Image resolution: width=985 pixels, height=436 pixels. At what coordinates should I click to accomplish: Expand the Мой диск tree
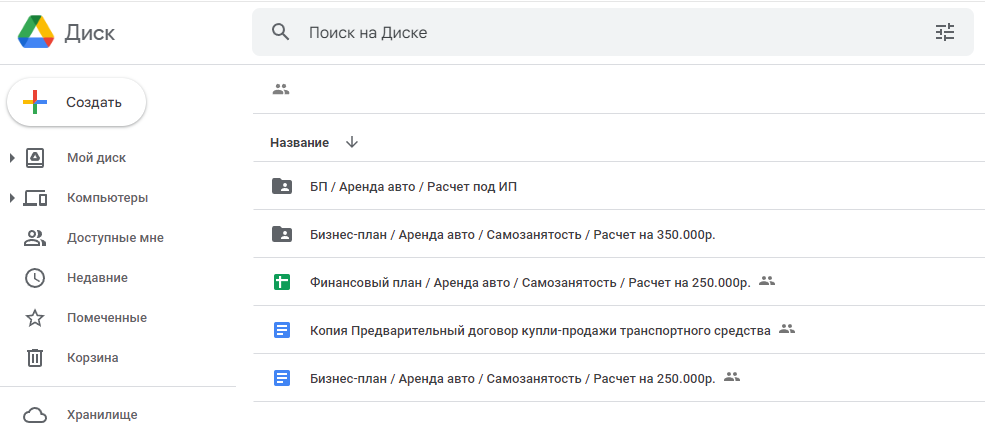pos(12,158)
